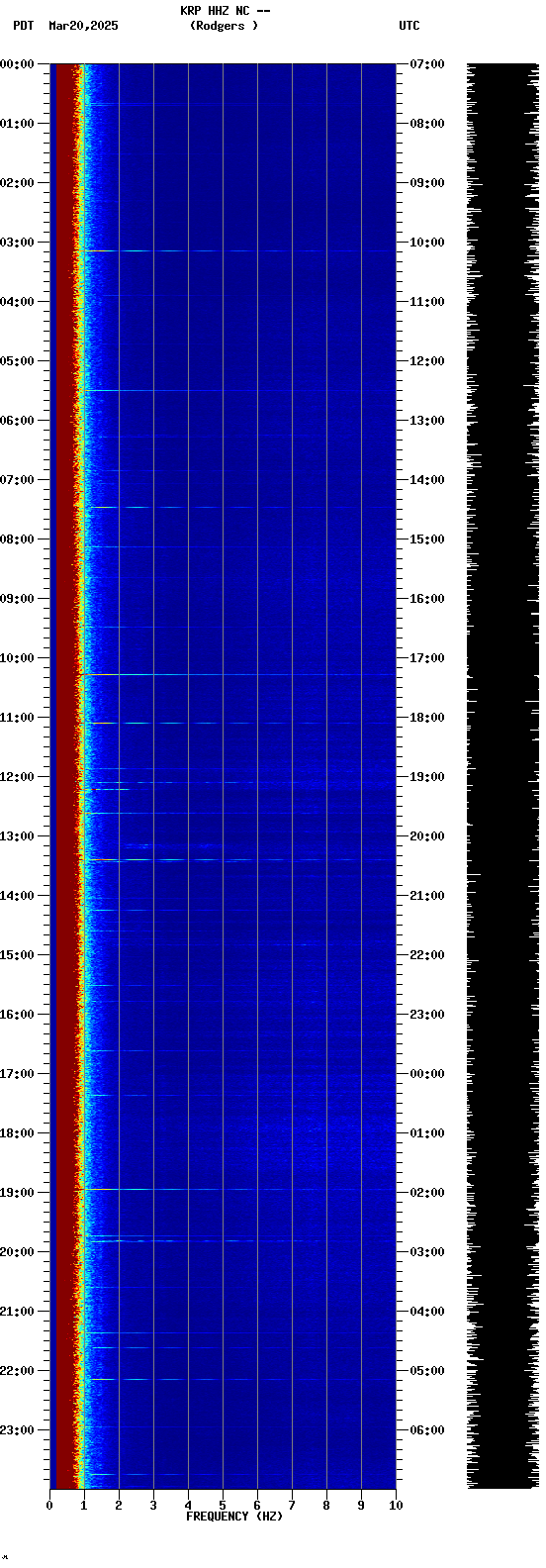Click the '11:00' PDT time label
Image resolution: width=546 pixels, height=1568 pixels.
click(x=17, y=718)
